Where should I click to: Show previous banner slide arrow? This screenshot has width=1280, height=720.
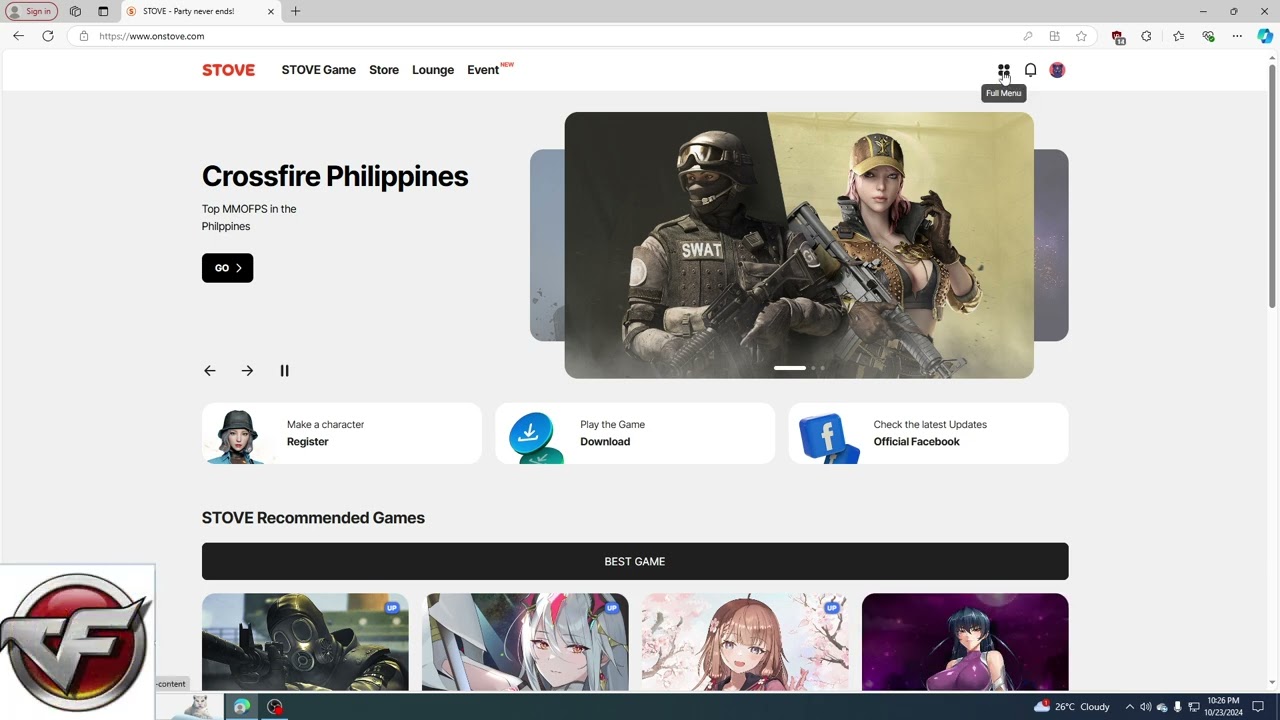point(210,370)
